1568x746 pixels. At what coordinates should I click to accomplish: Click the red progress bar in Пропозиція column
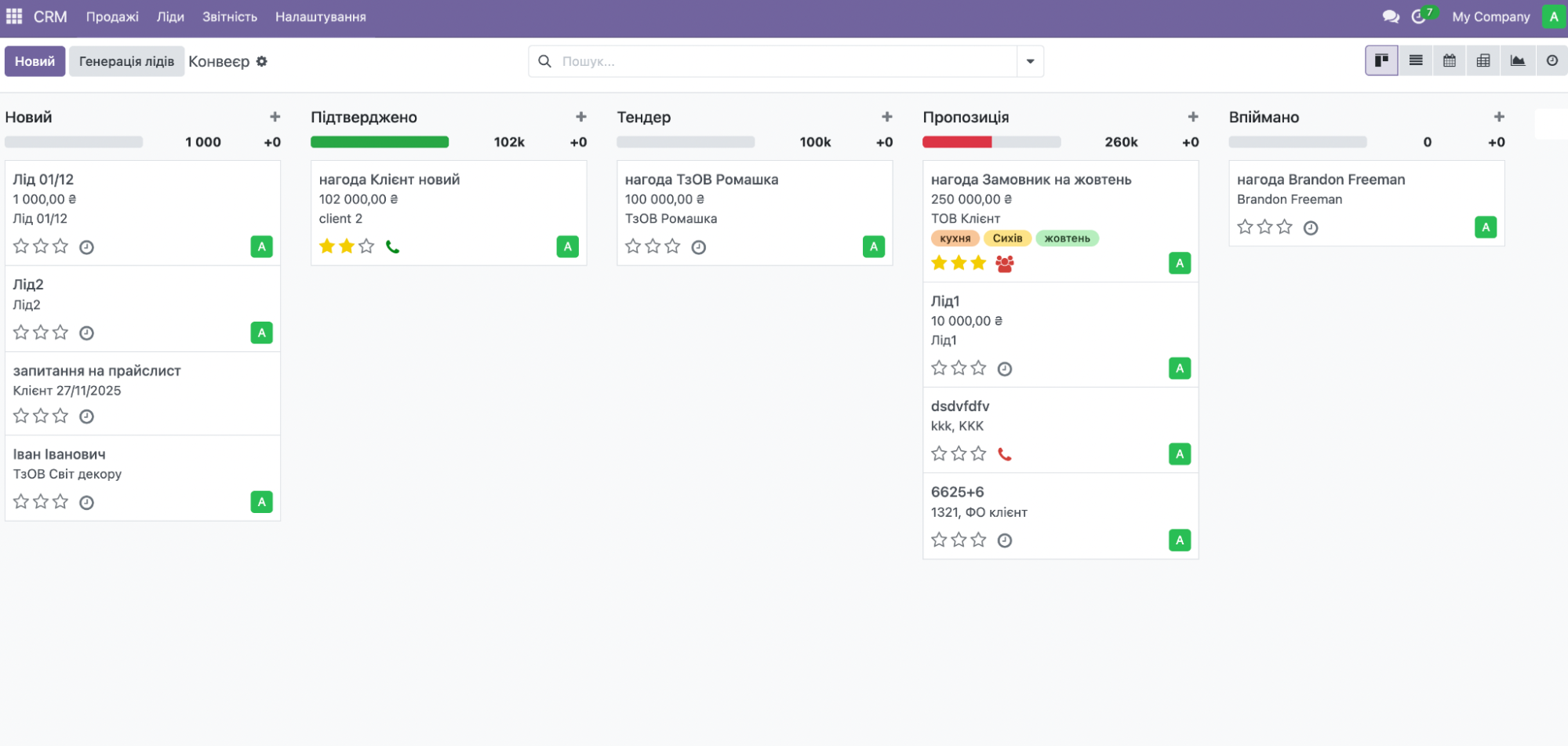(957, 142)
